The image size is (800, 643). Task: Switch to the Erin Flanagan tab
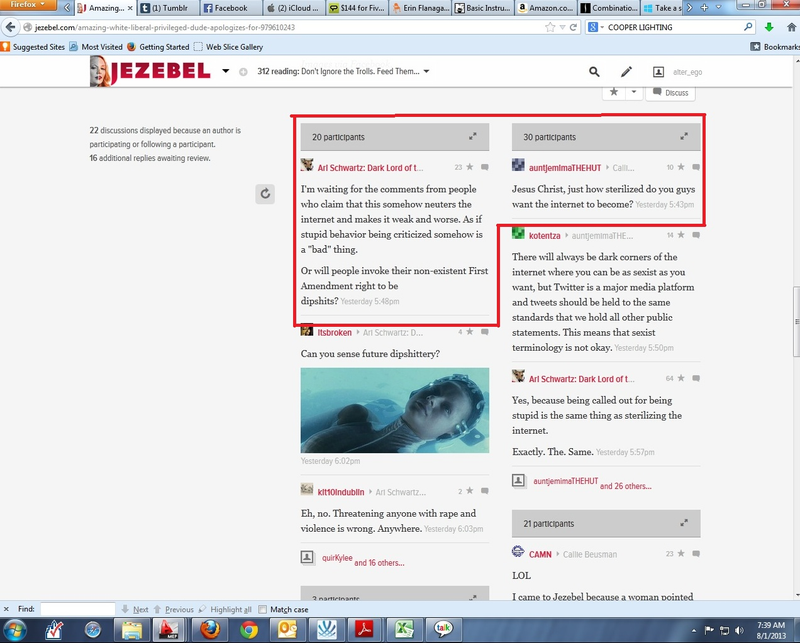[420, 8]
